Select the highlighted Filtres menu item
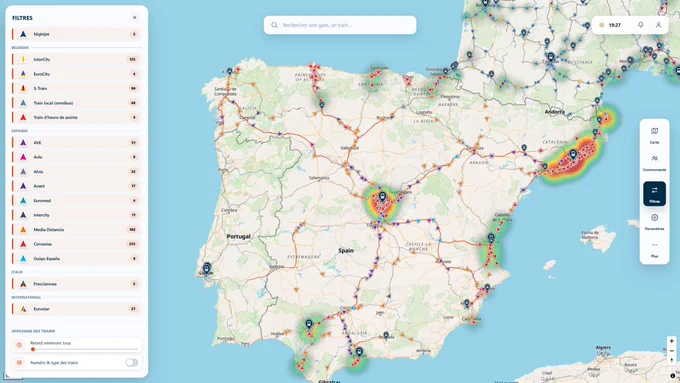 (x=654, y=194)
